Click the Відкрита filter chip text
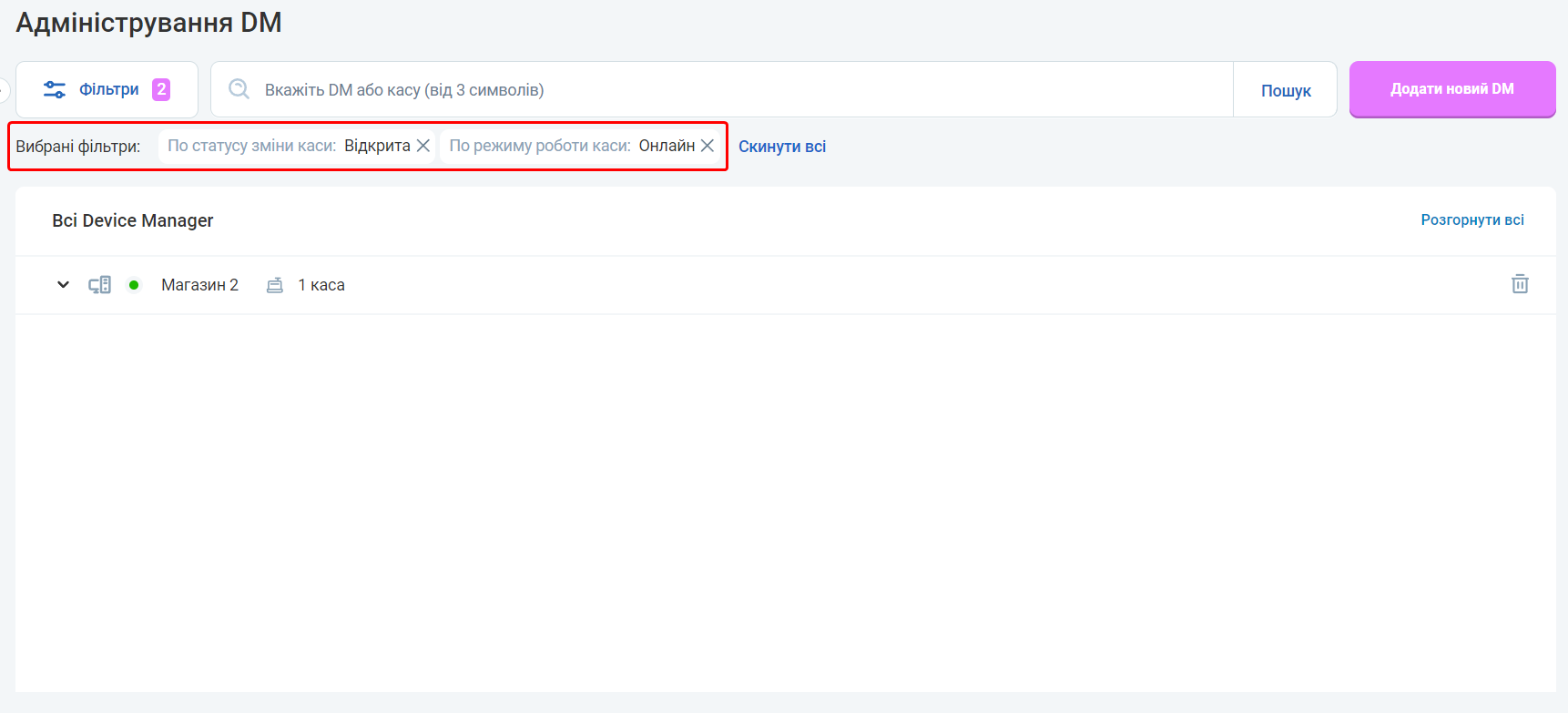This screenshot has height=713, width=1568. click(377, 146)
